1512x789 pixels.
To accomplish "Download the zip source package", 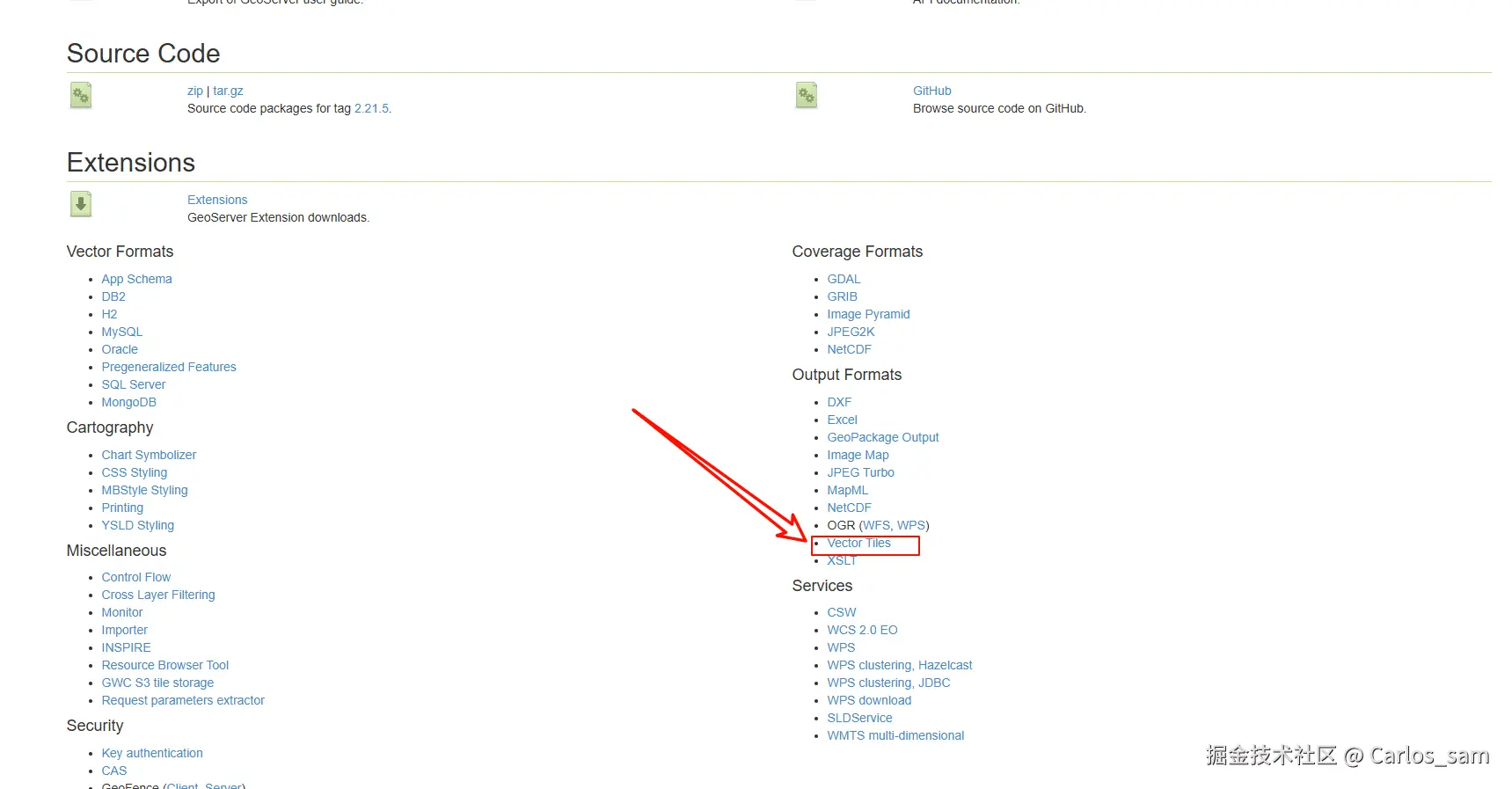I will pyautogui.click(x=195, y=91).
